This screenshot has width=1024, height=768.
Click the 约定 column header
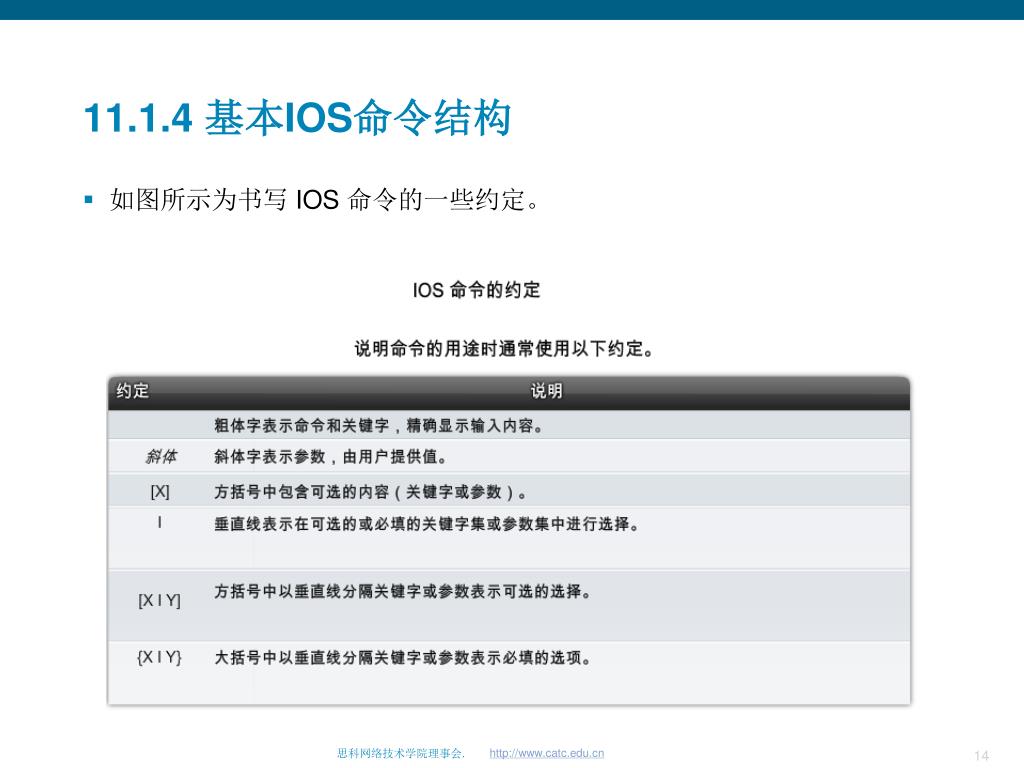133,391
